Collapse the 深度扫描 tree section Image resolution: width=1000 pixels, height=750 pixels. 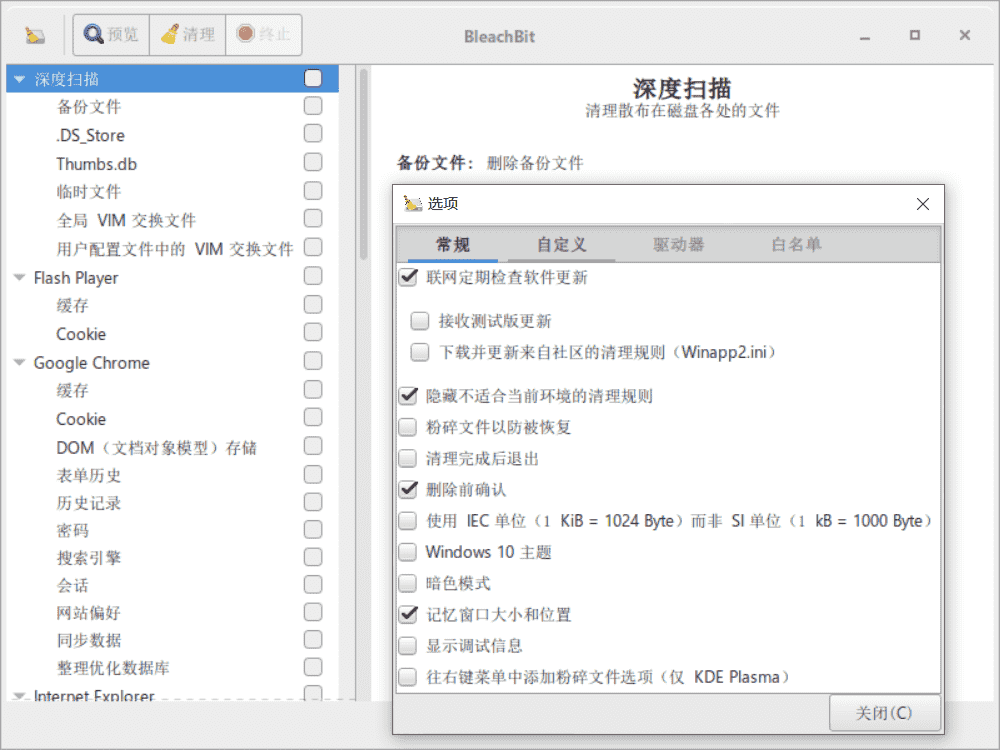18,78
